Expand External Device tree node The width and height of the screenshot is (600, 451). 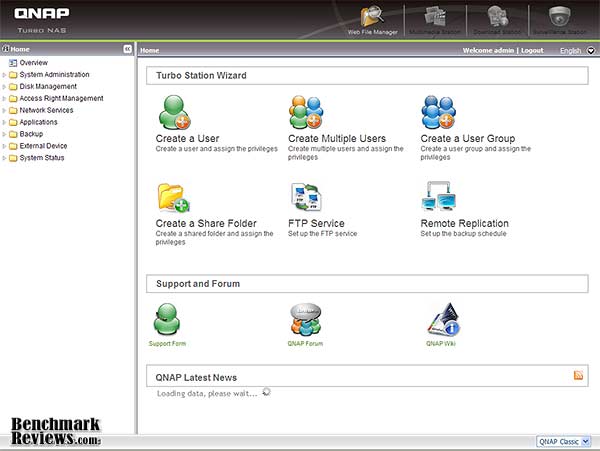(4, 146)
